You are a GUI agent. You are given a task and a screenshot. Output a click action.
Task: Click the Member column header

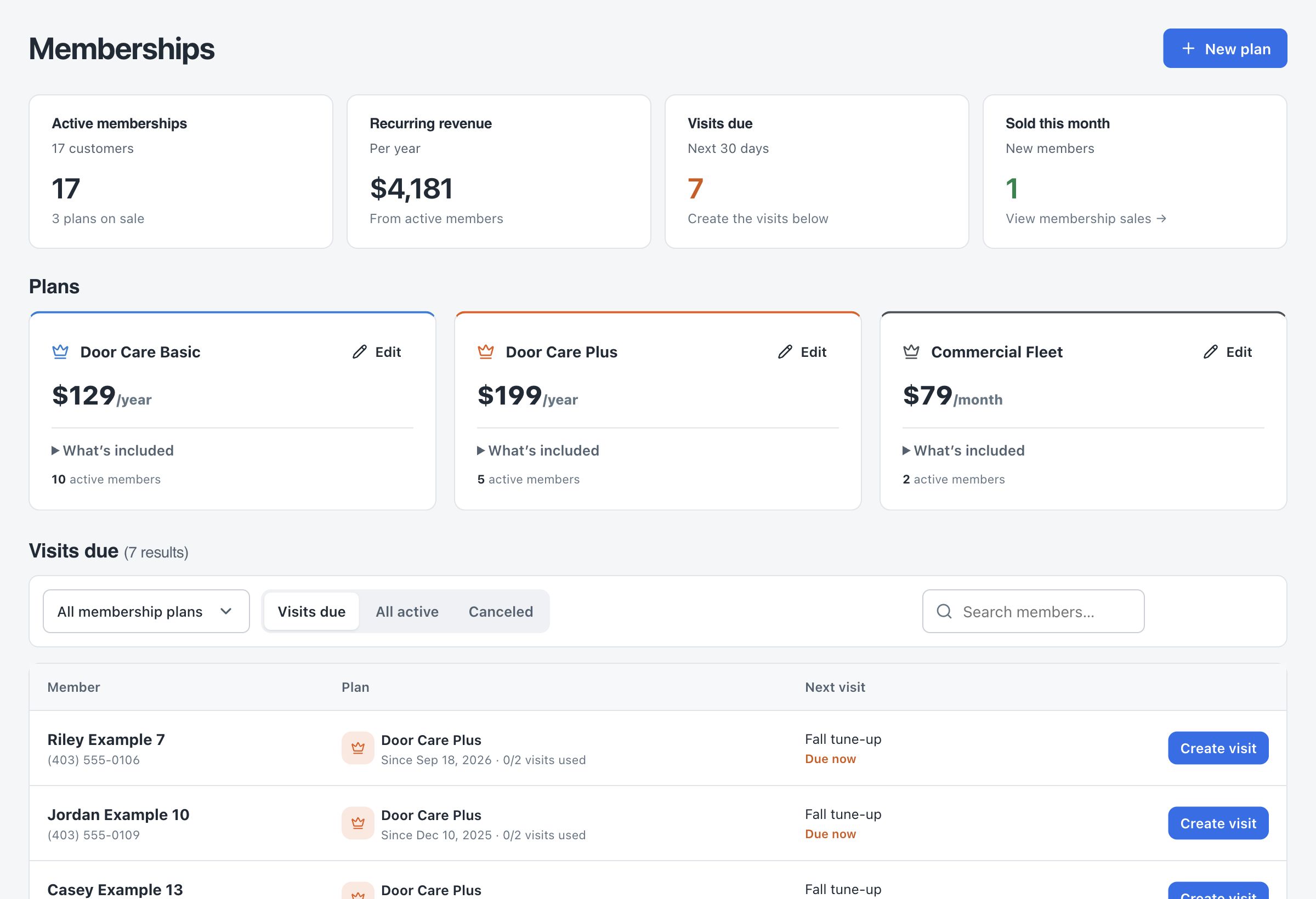[x=73, y=687]
